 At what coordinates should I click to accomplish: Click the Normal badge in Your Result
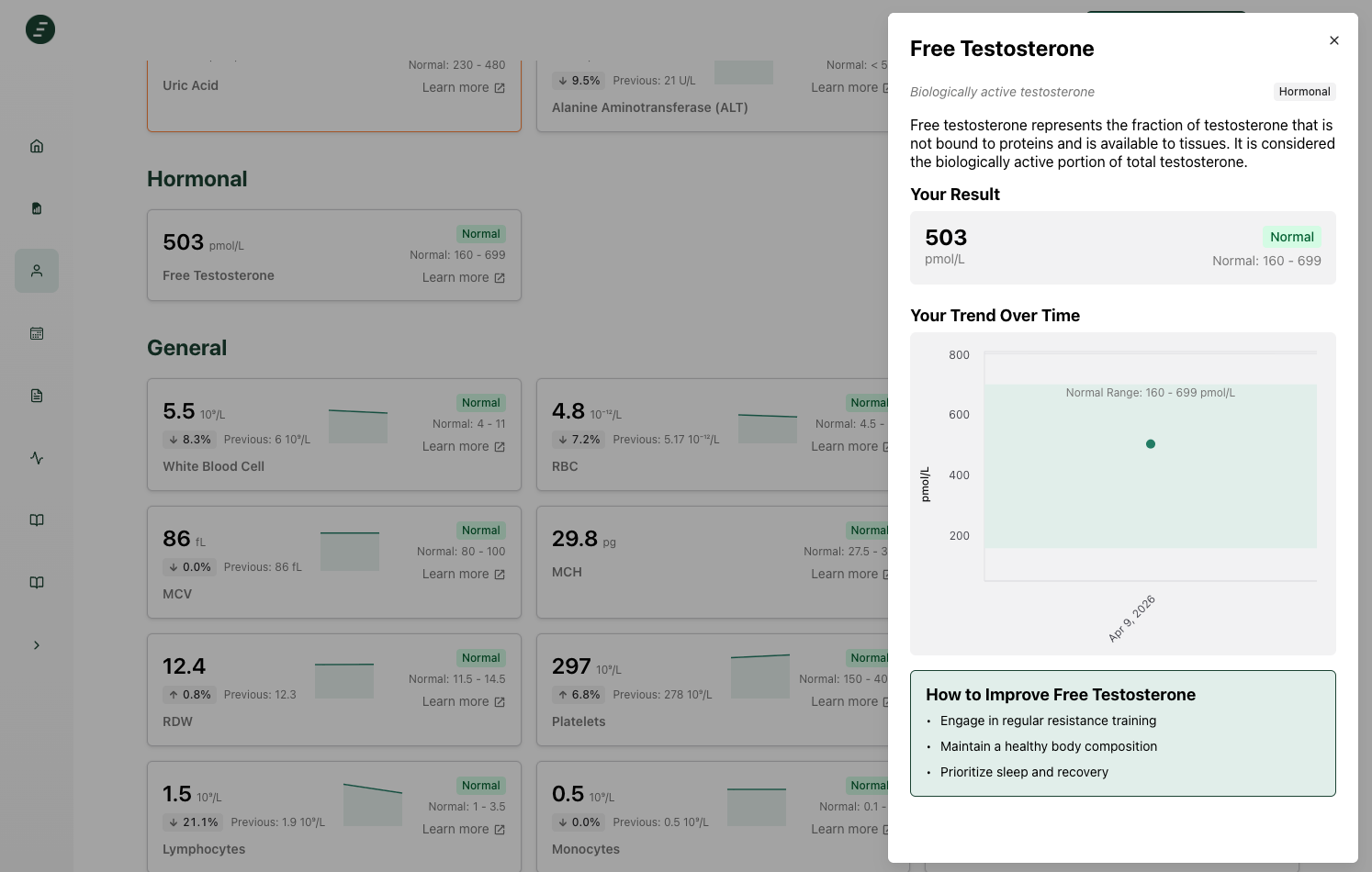click(1291, 237)
